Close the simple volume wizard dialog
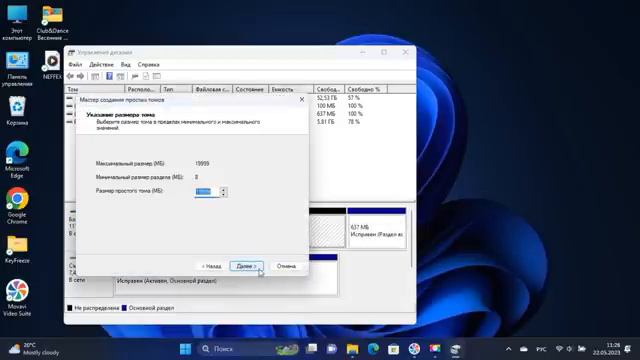 pyautogui.click(x=302, y=100)
